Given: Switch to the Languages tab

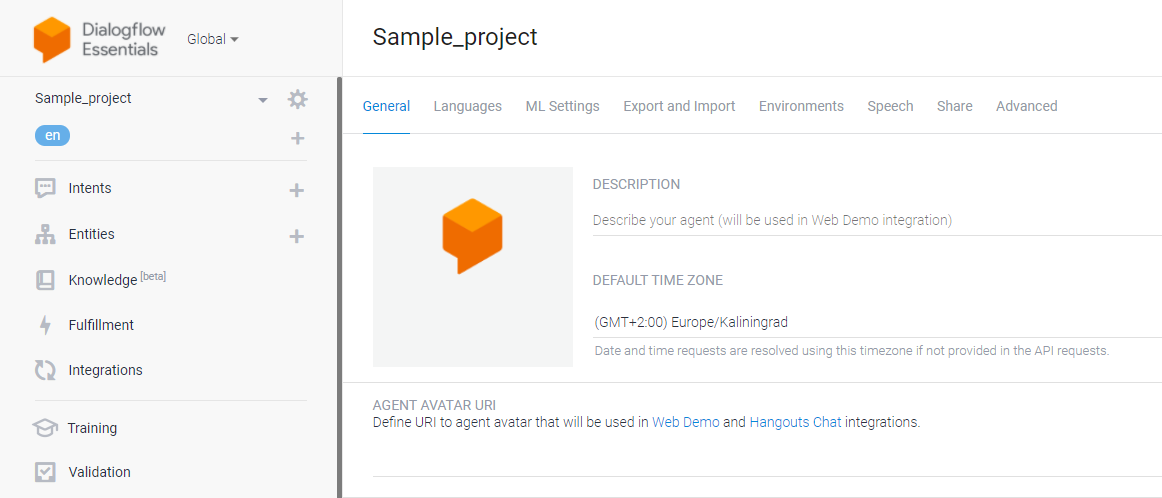Looking at the screenshot, I should [468, 106].
